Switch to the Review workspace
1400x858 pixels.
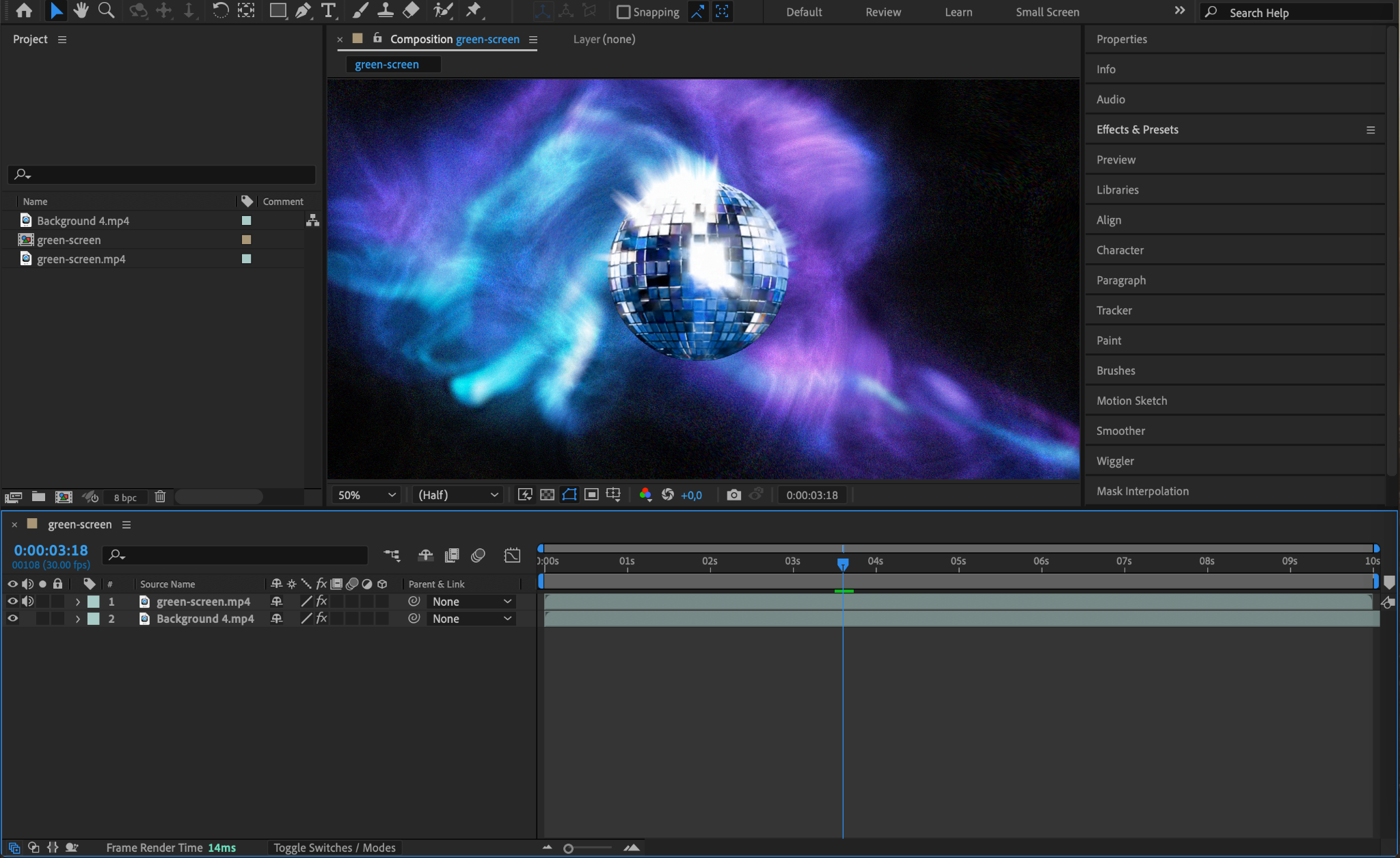point(883,12)
